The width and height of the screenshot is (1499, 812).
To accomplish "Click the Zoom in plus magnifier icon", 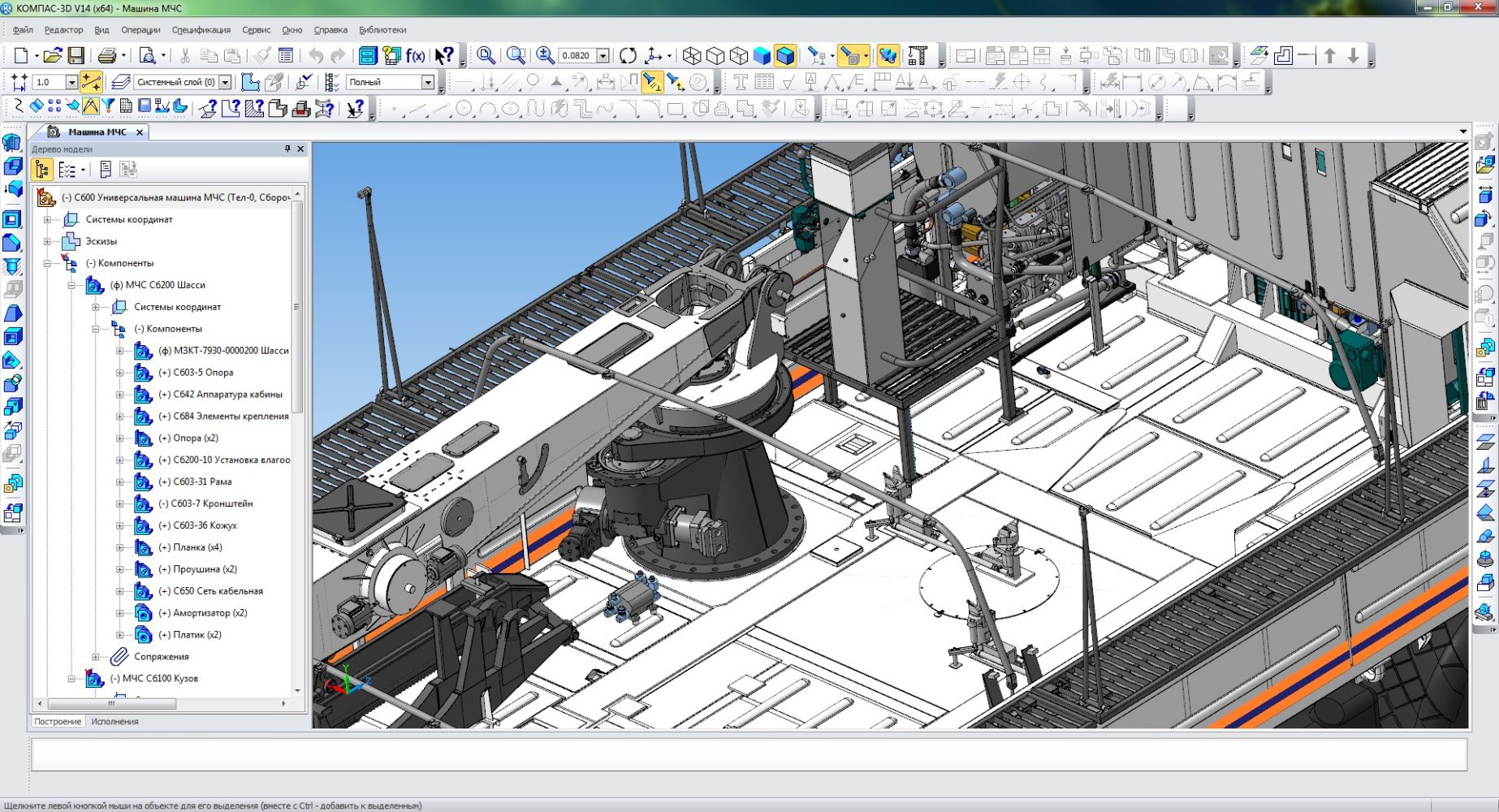I will (x=545, y=56).
